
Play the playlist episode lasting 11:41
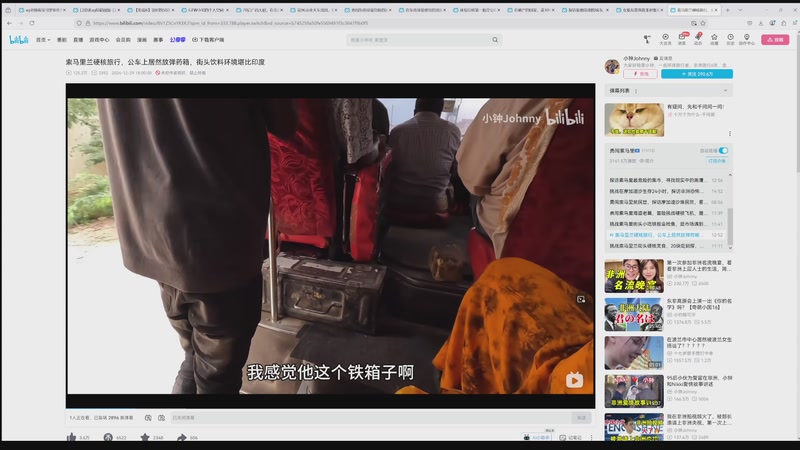click(666, 224)
